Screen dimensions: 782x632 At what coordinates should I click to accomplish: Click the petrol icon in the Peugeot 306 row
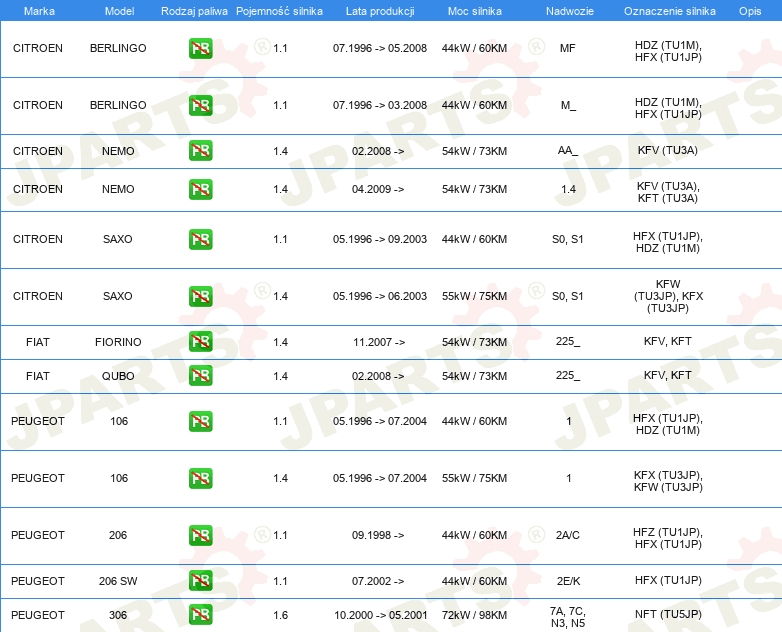[200, 615]
